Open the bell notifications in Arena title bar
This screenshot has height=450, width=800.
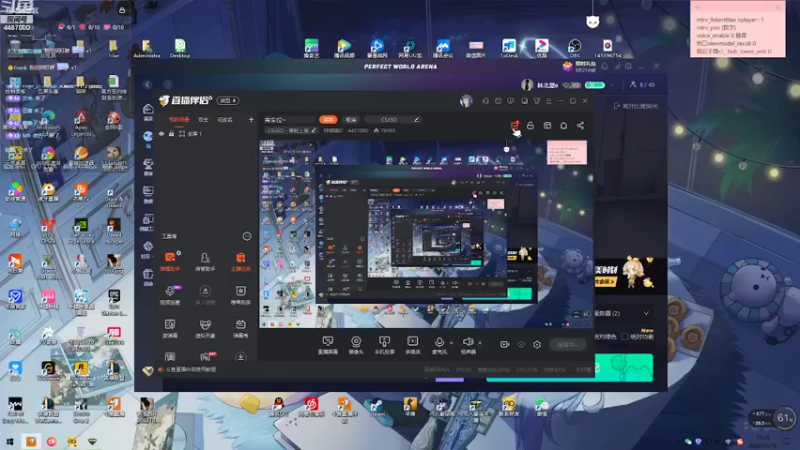pyautogui.click(x=605, y=66)
